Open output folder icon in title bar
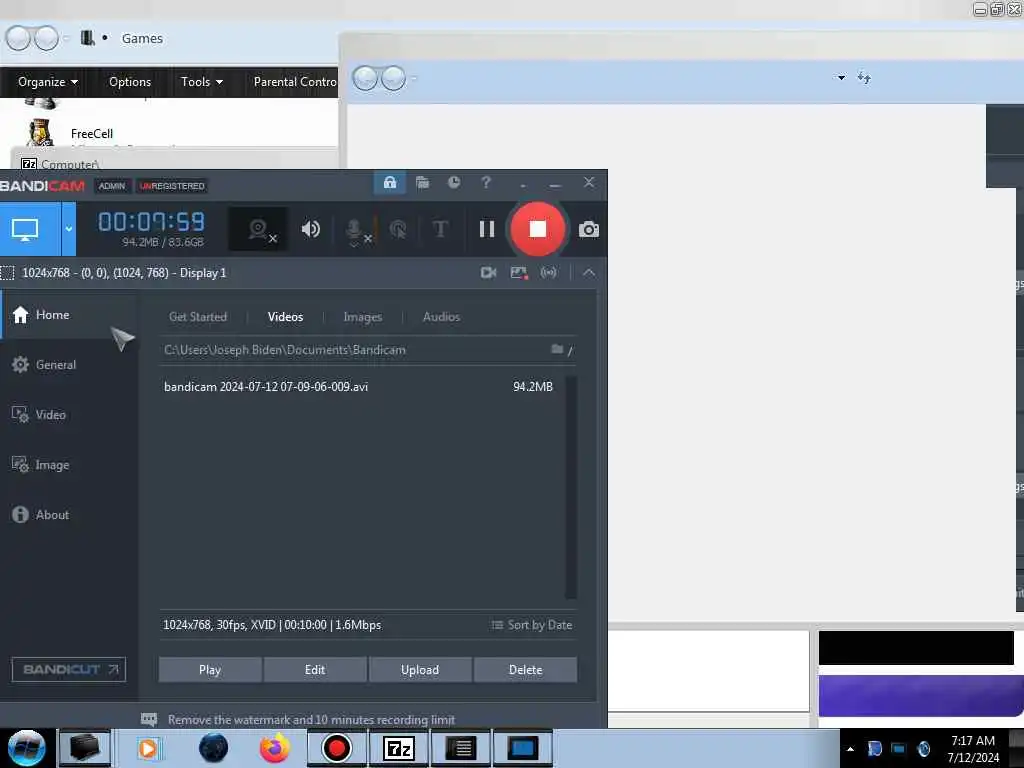Screen dimensions: 1024x768 pos(423,182)
